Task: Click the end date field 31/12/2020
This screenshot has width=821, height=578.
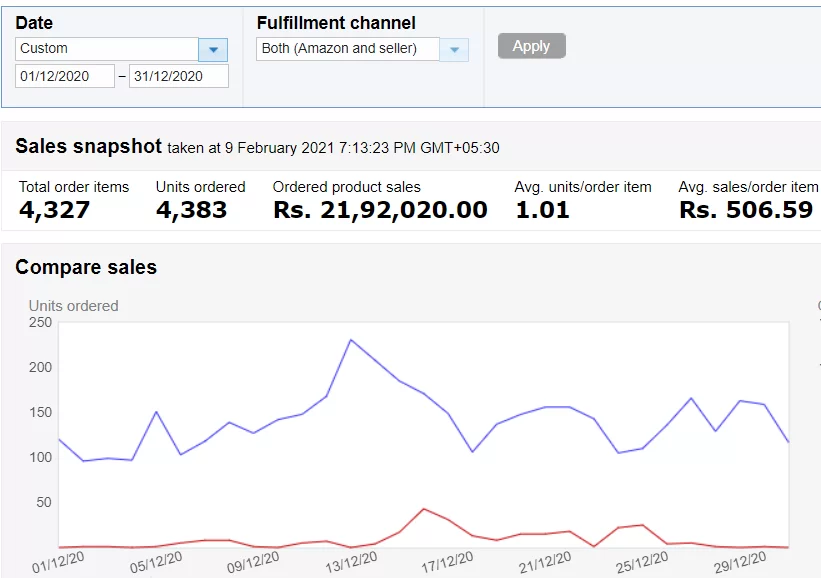Action: click(x=178, y=76)
